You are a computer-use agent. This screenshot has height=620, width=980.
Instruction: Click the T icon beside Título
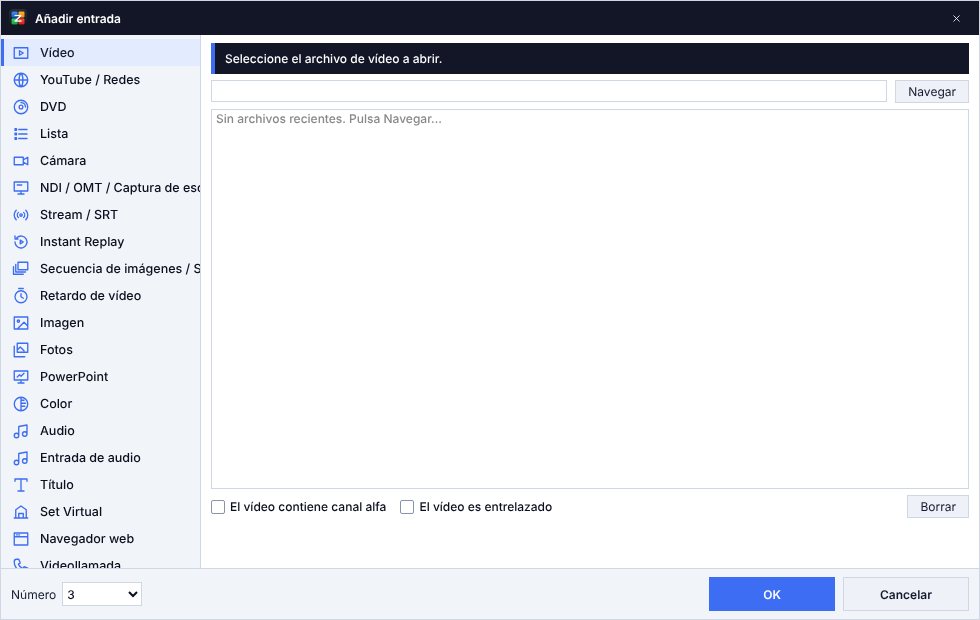[21, 485]
